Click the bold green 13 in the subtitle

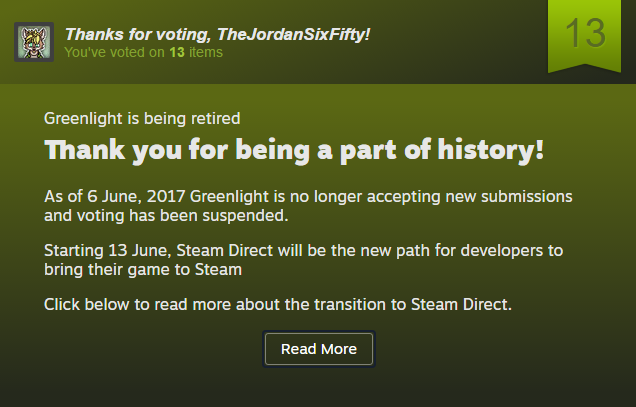pyautogui.click(x=176, y=52)
